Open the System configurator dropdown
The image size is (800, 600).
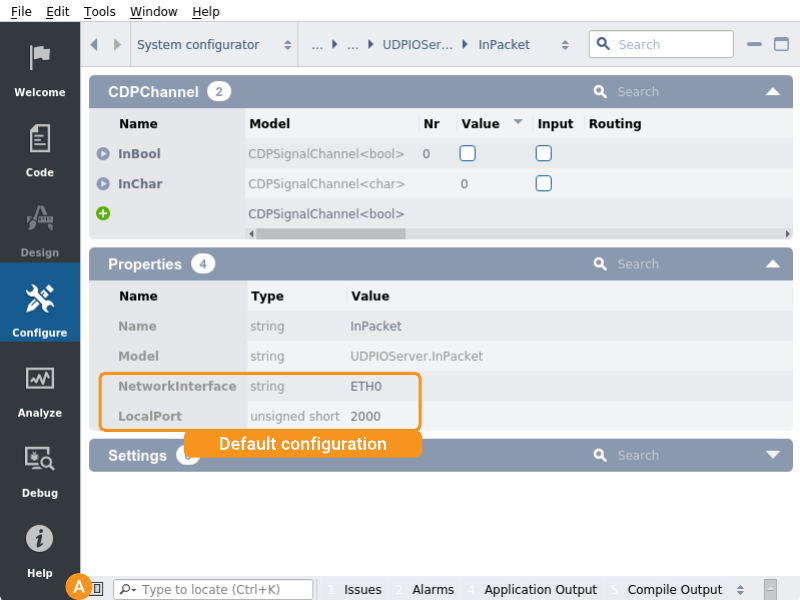(x=214, y=45)
